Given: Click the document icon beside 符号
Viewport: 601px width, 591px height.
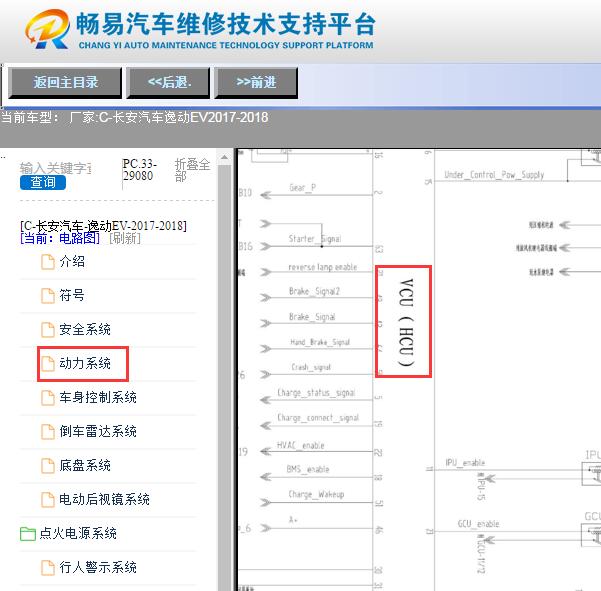Looking at the screenshot, I should pos(48,296).
